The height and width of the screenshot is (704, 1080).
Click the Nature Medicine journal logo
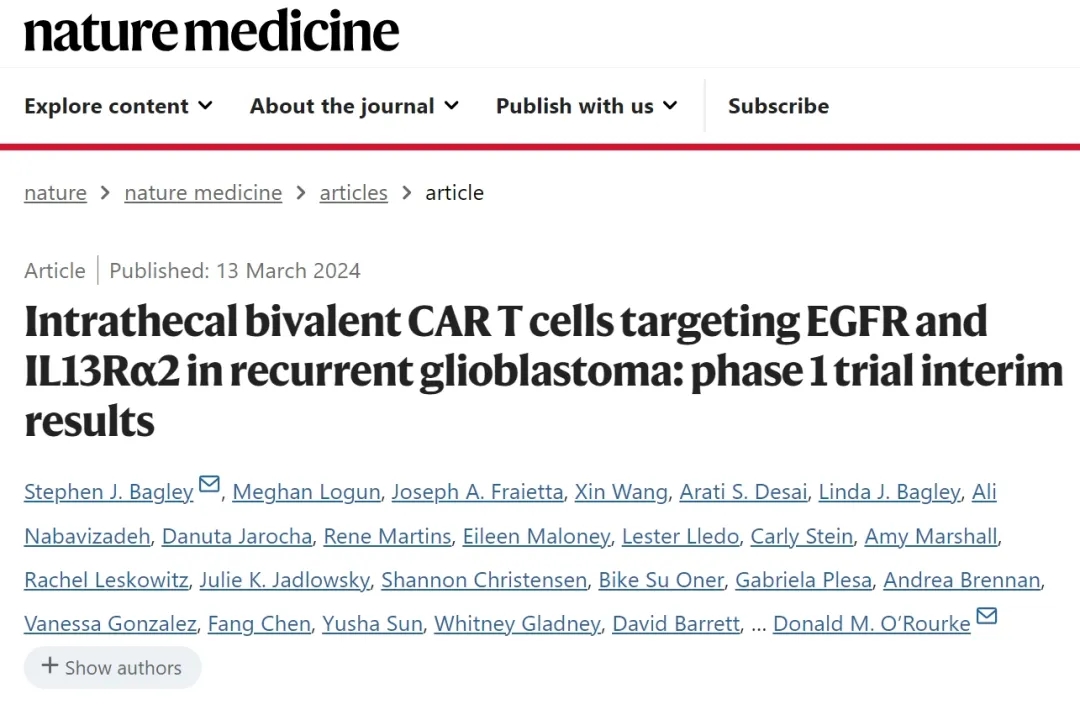(x=211, y=32)
